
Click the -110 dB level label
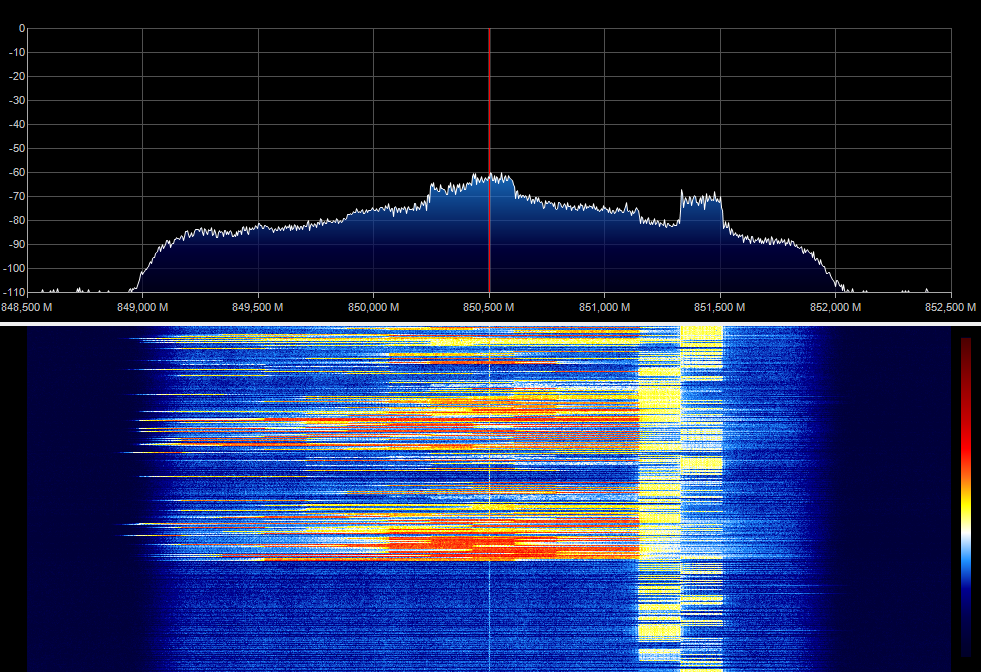(14, 292)
